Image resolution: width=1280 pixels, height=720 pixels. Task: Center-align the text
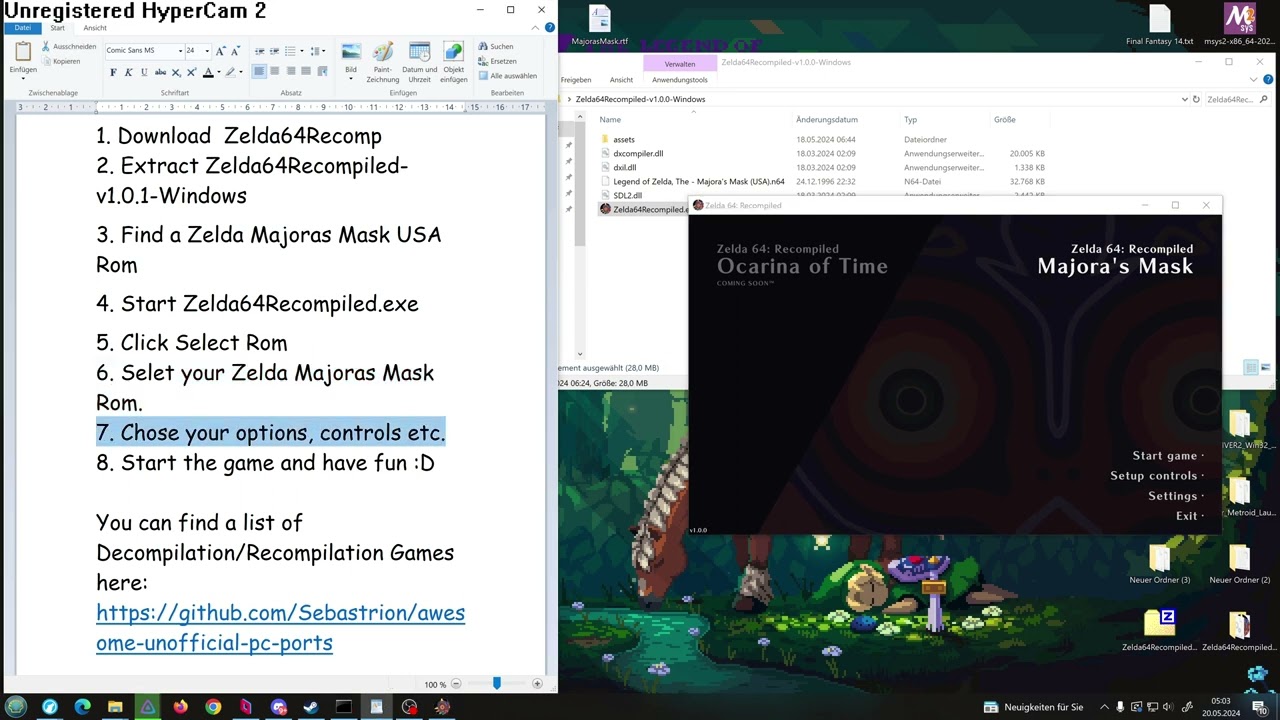pos(275,71)
